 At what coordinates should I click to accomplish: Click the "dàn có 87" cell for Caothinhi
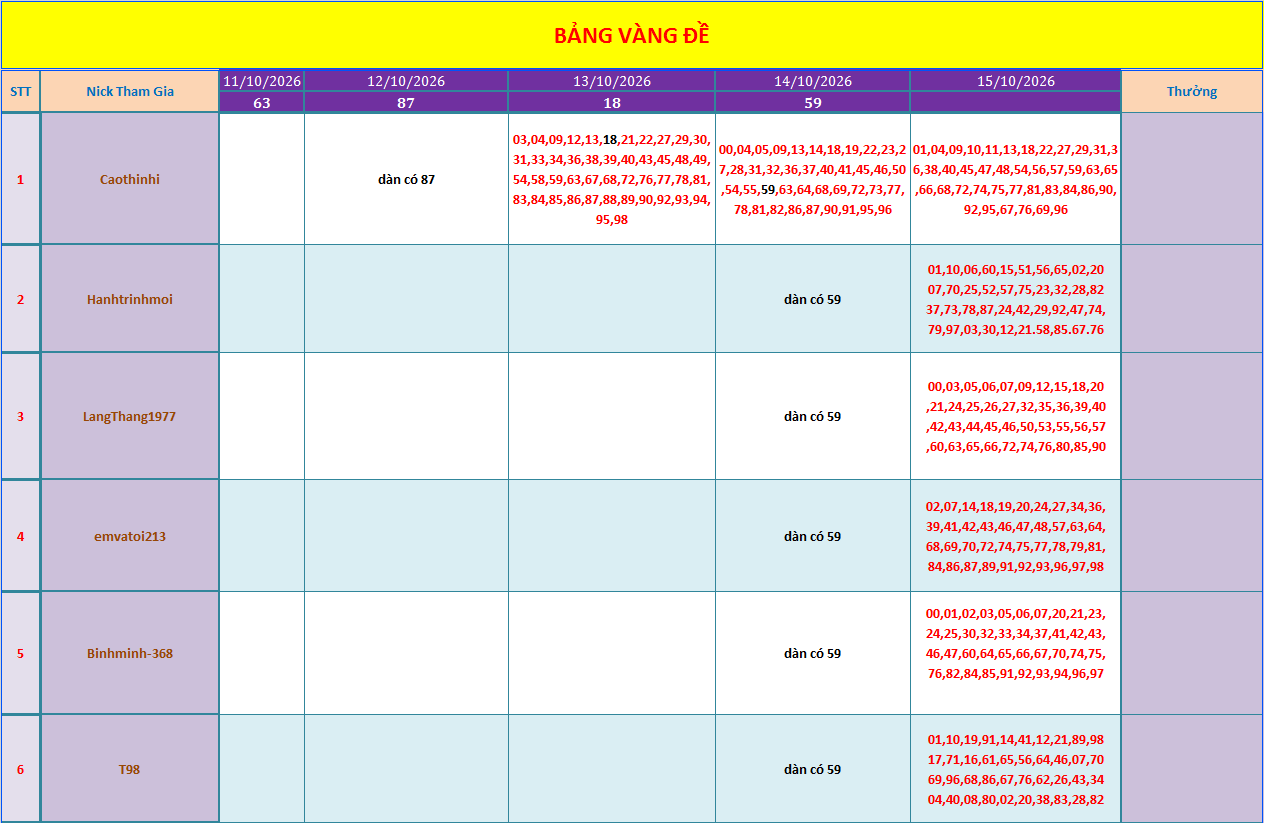tap(406, 179)
